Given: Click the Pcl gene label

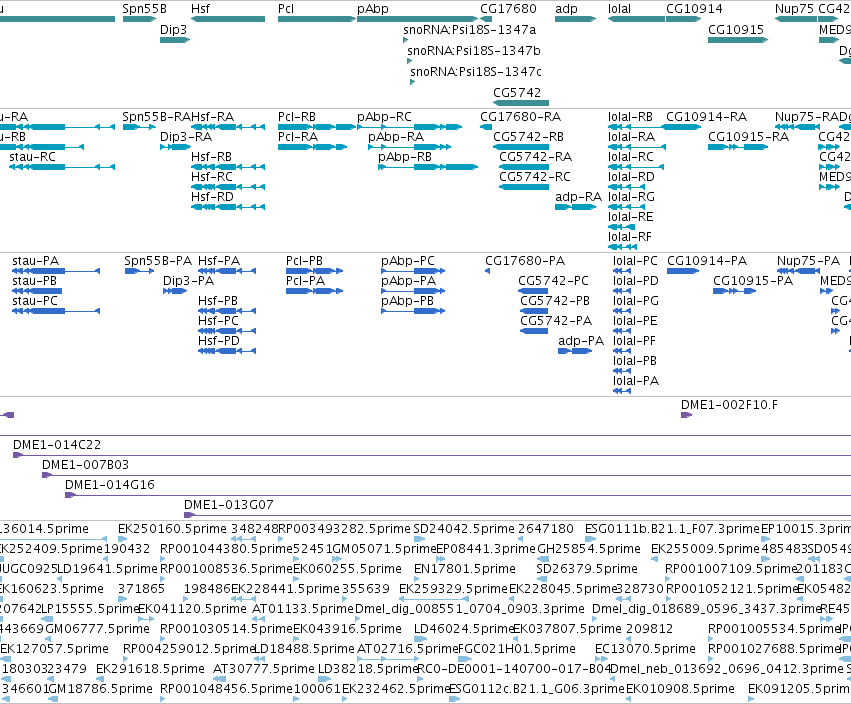Looking at the screenshot, I should [286, 9].
